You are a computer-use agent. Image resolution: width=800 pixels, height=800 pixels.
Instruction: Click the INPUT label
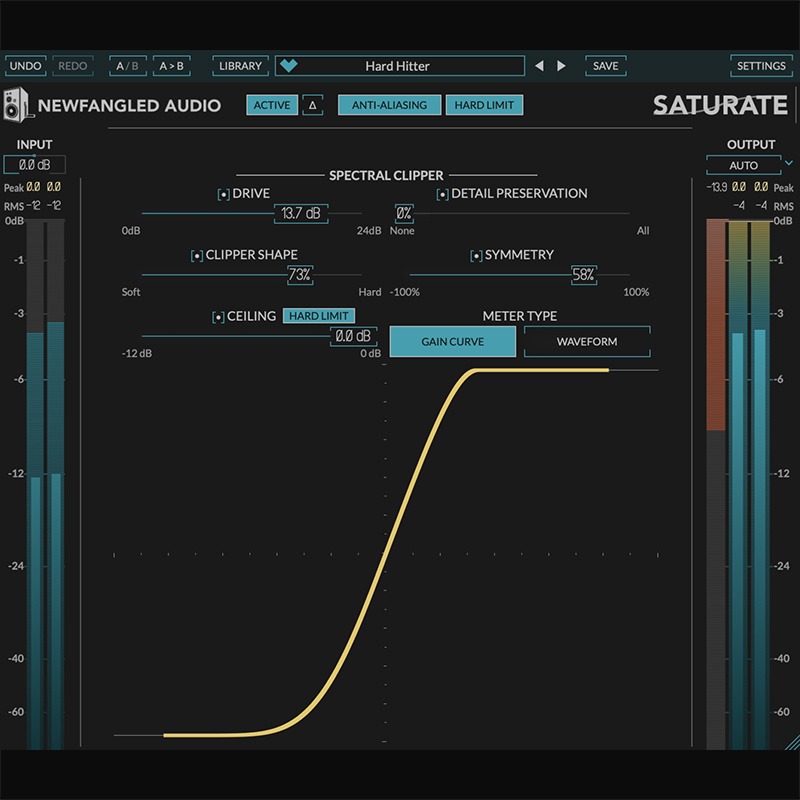pos(35,144)
